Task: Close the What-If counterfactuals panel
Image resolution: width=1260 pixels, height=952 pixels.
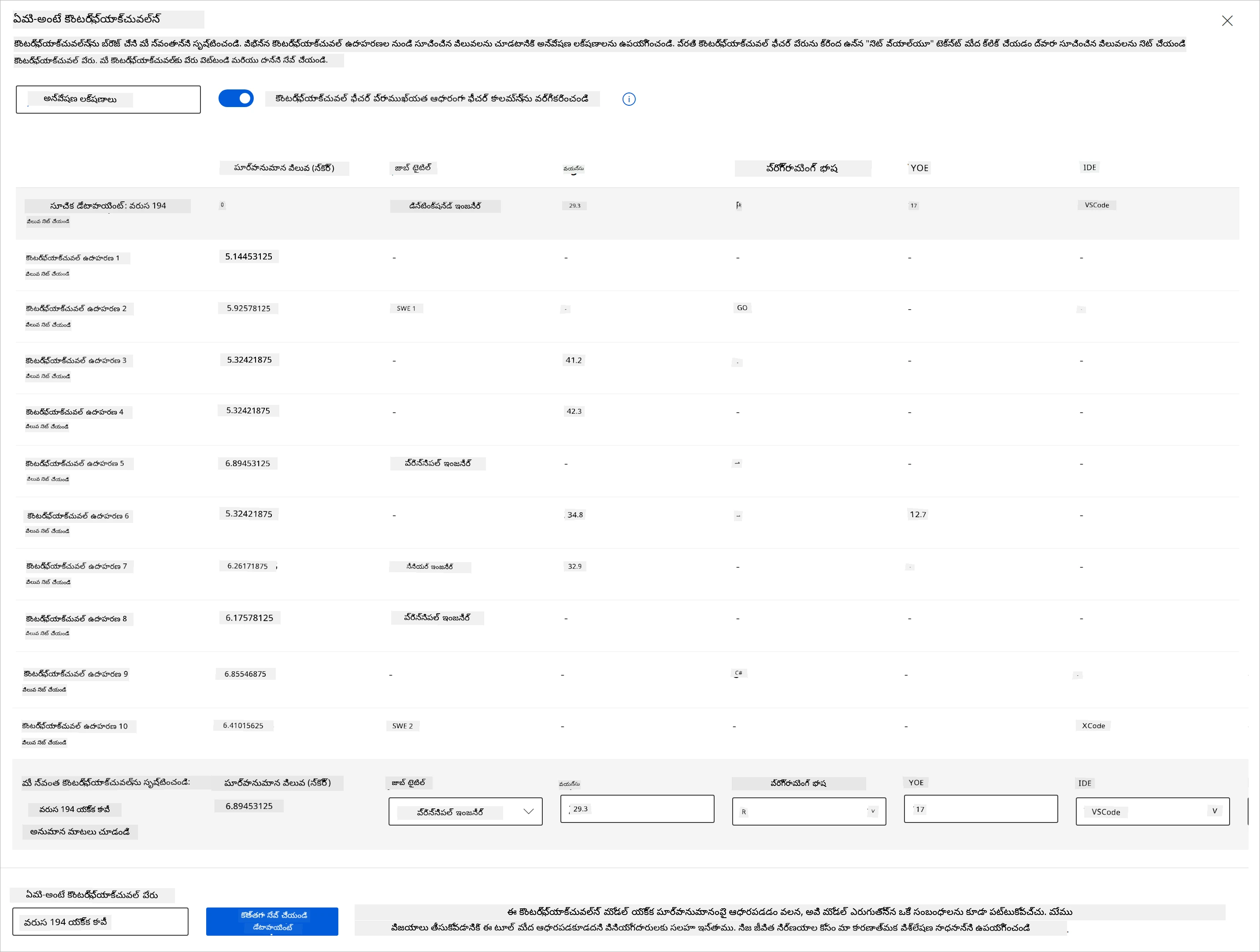Action: [1227, 21]
